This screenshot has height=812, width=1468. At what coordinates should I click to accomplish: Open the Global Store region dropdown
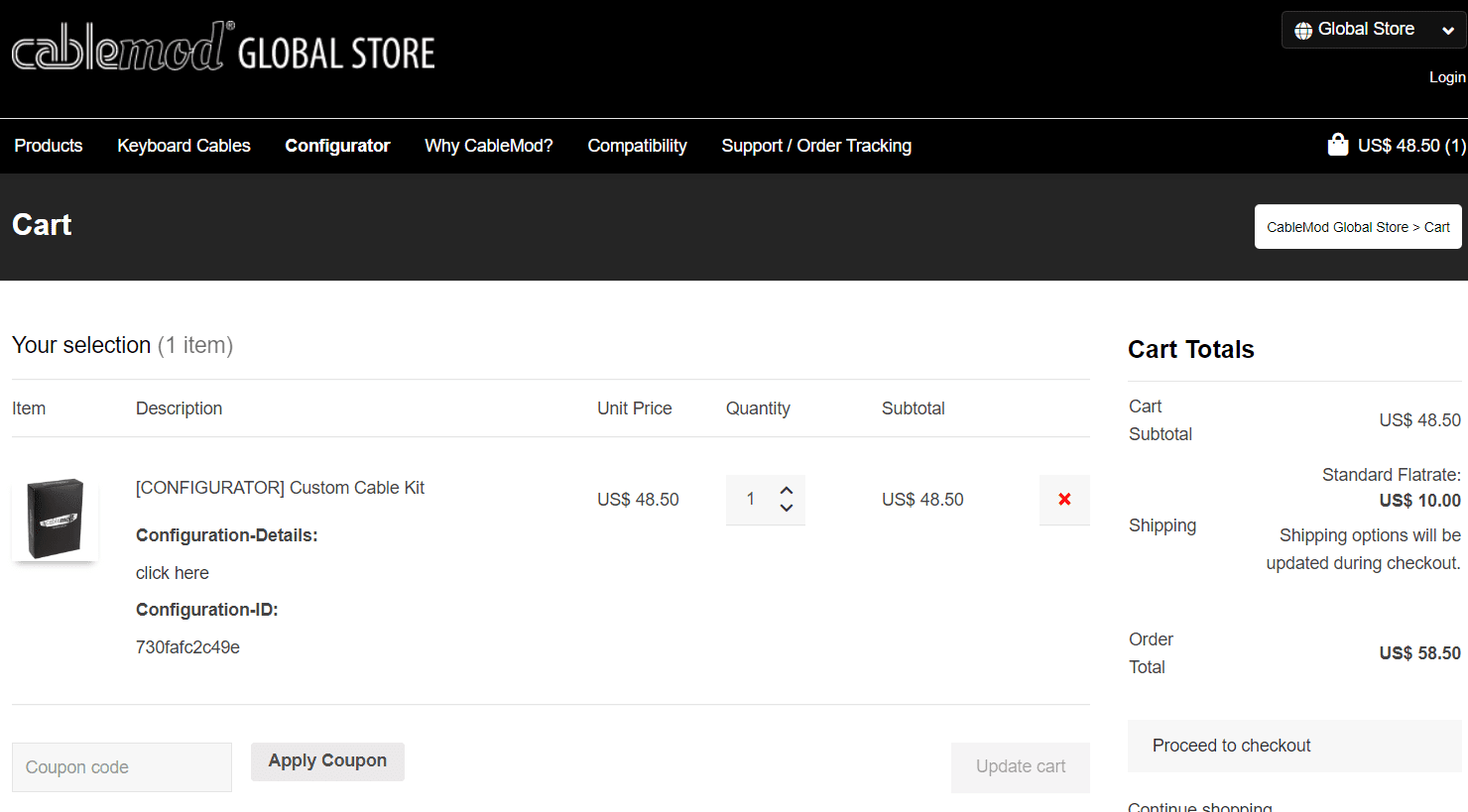1374,30
